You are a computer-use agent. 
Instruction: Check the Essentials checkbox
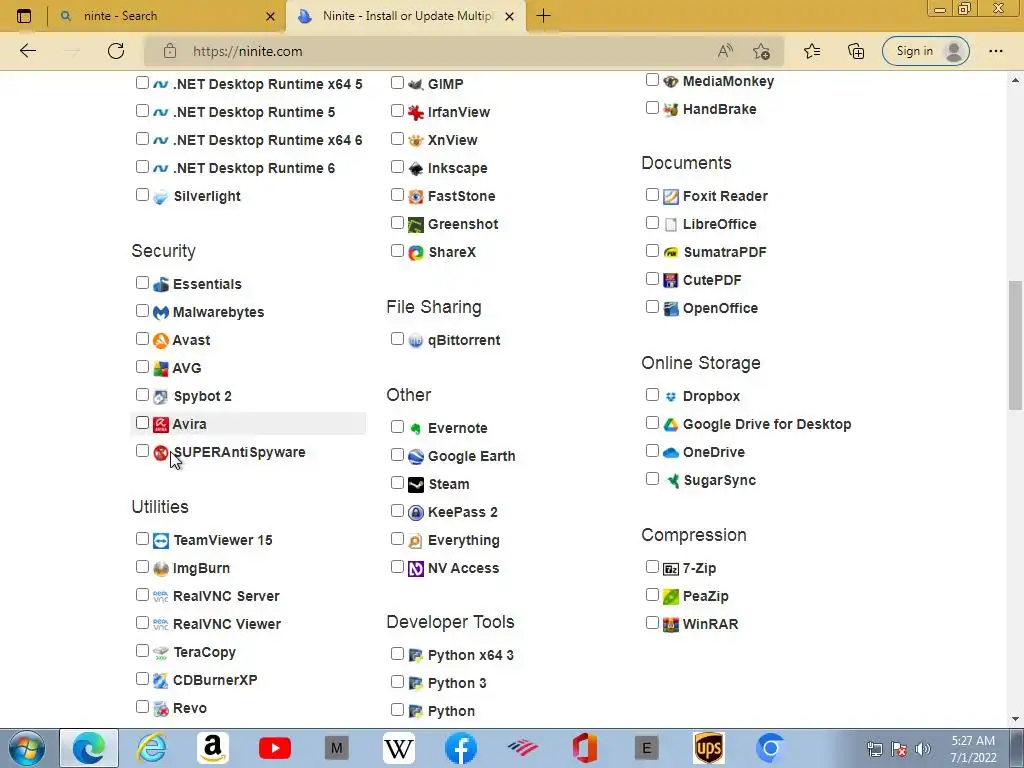pos(142,283)
